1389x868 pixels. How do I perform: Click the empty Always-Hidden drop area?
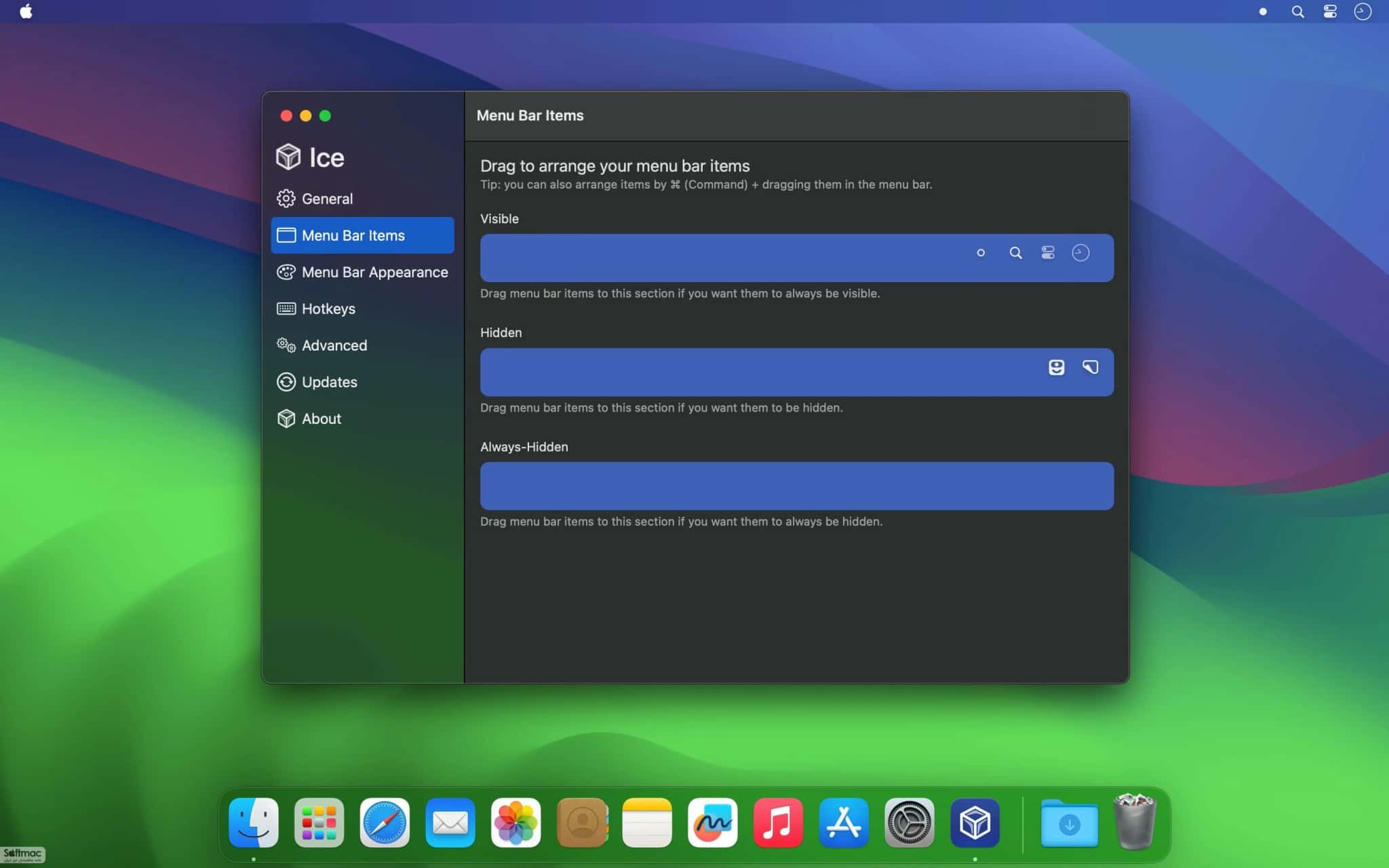tap(797, 486)
